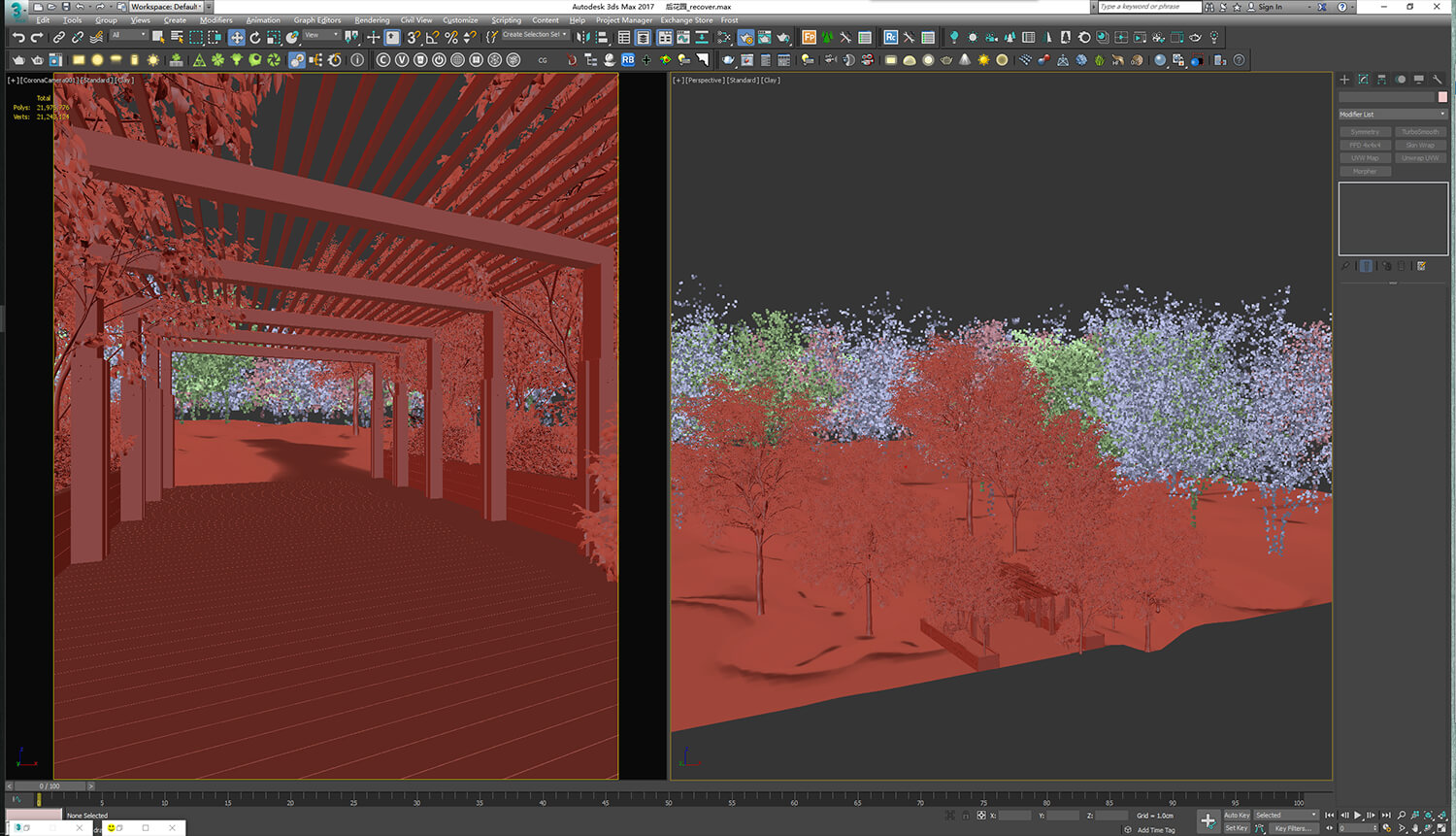Viewport: 1456px width, 836px height.
Task: Click the X coordinate input field
Action: coord(1014,816)
